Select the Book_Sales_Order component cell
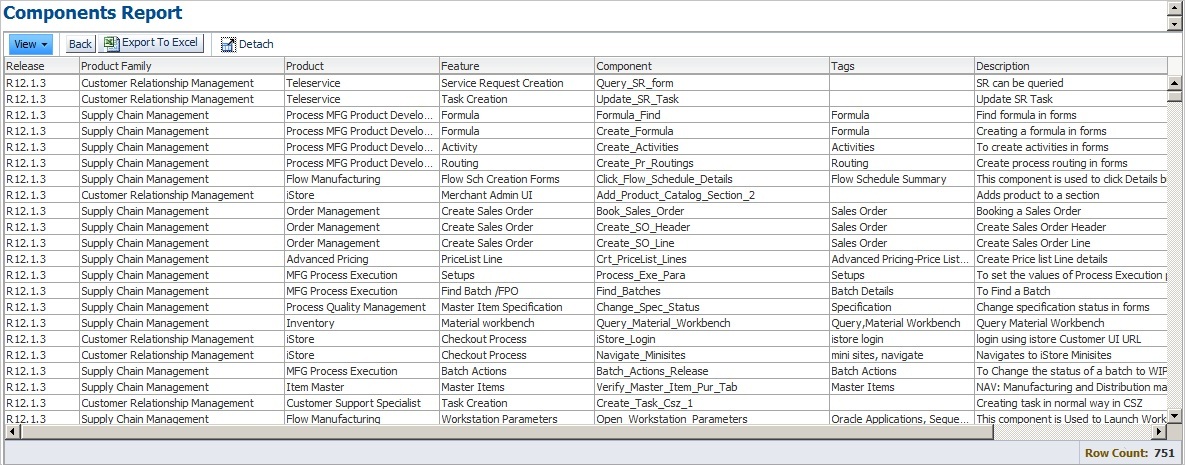Image resolution: width=1185 pixels, height=465 pixels. [x=712, y=211]
